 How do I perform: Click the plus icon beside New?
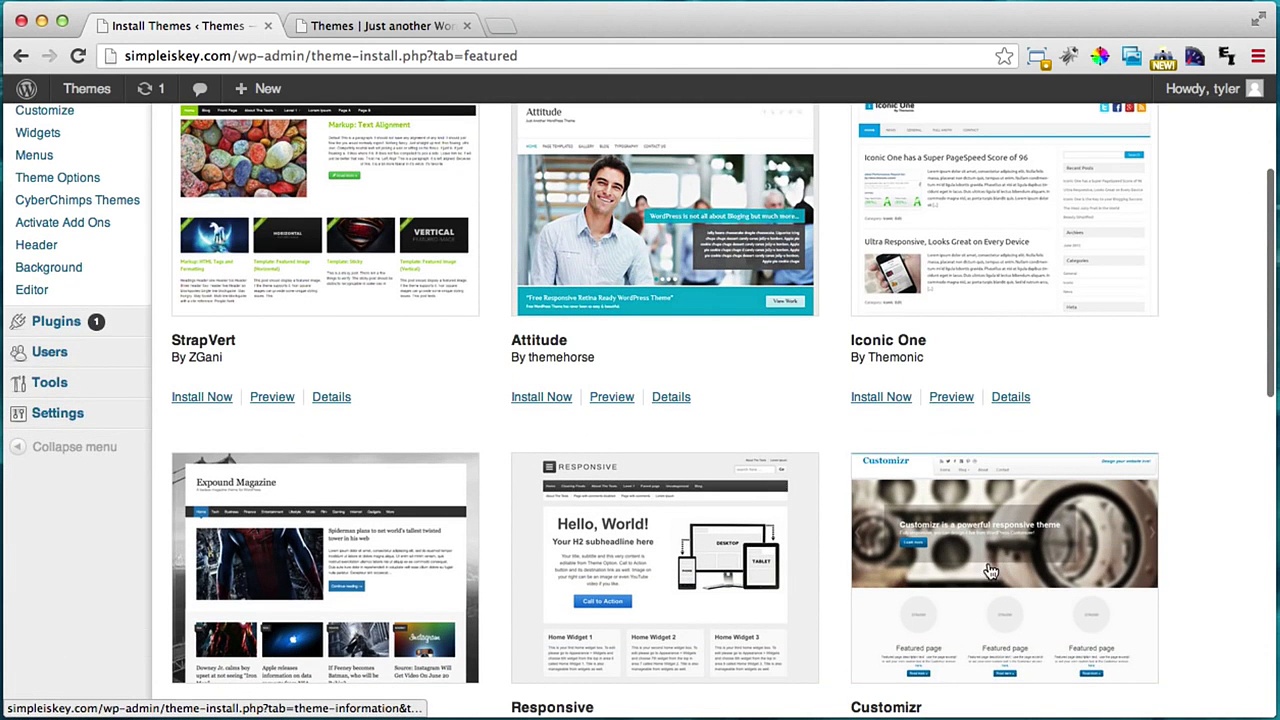(241, 89)
